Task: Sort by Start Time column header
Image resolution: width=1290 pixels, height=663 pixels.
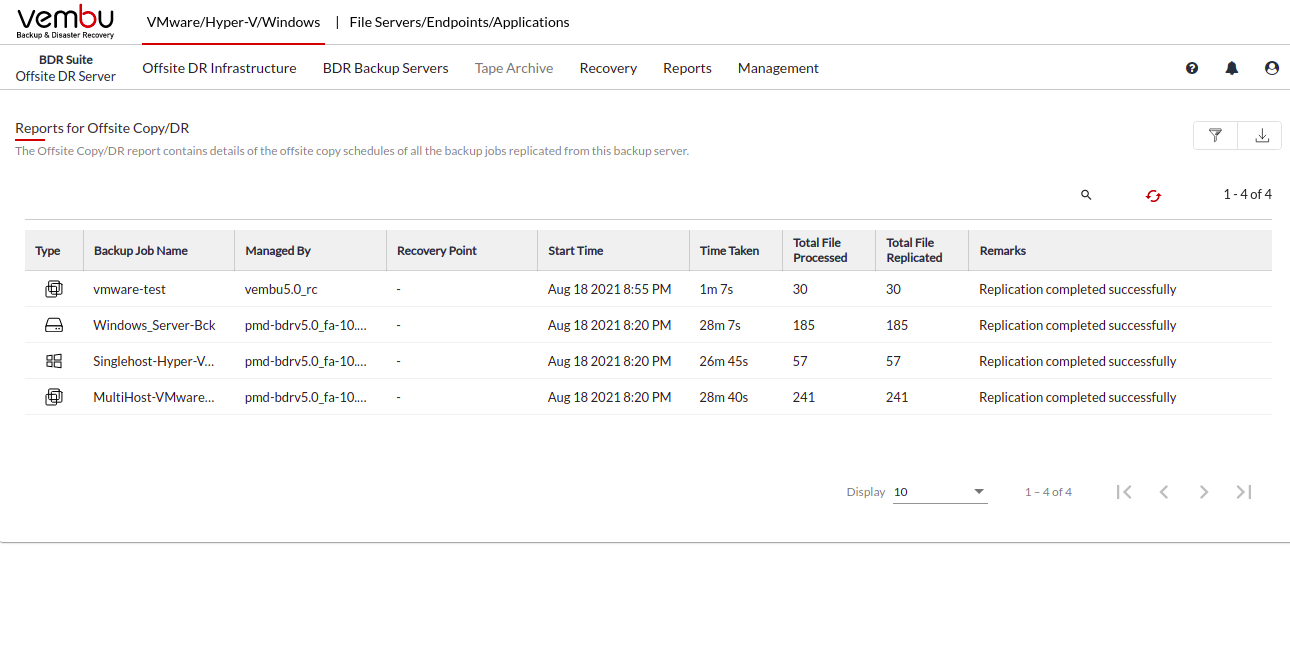Action: click(x=576, y=251)
